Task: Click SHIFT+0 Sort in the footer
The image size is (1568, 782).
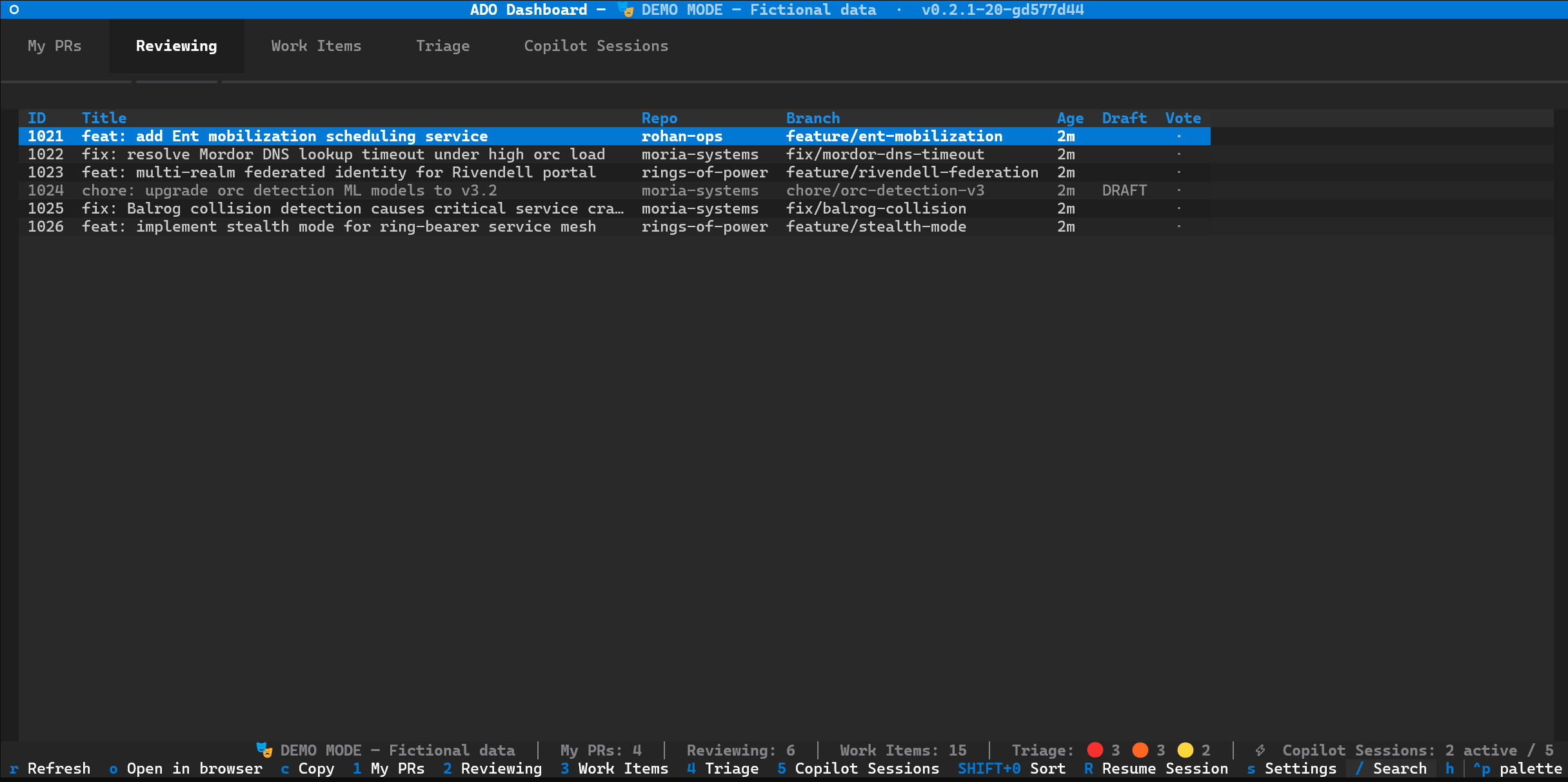Action: pyautogui.click(x=1011, y=768)
